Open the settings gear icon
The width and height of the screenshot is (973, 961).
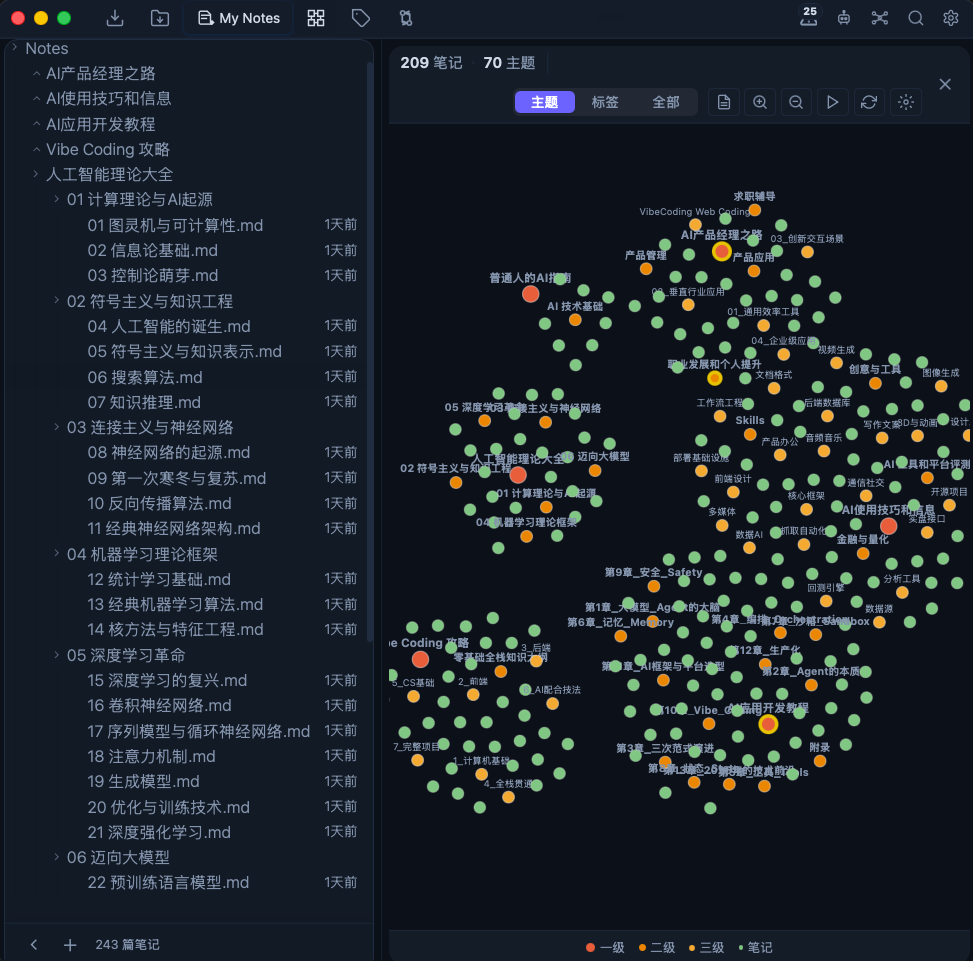951,18
